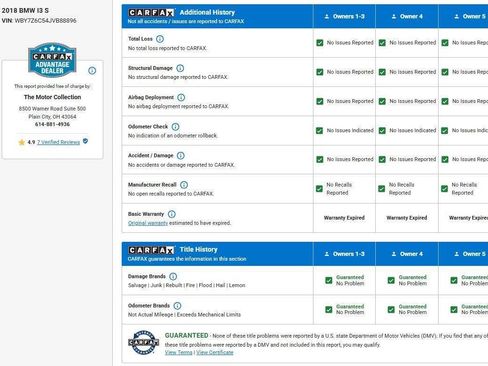The height and width of the screenshot is (366, 488).
Task: Open info icon next to Manufacturer Recall
Action: pos(184,185)
